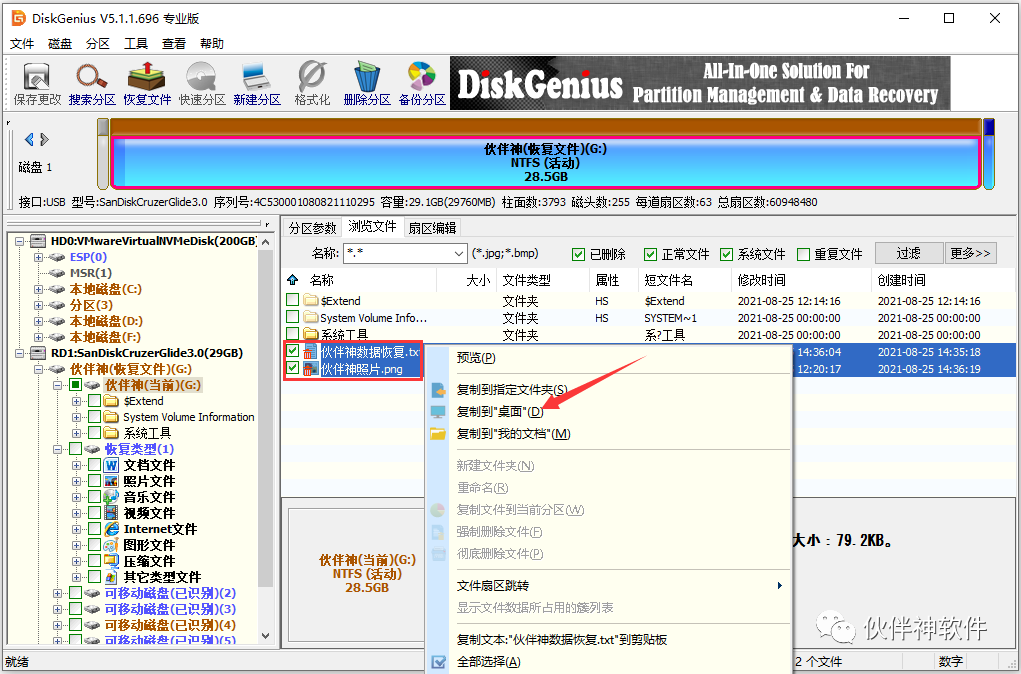Click the Internet文件 icon in tree
Image resolution: width=1021 pixels, height=674 pixels.
click(111, 529)
